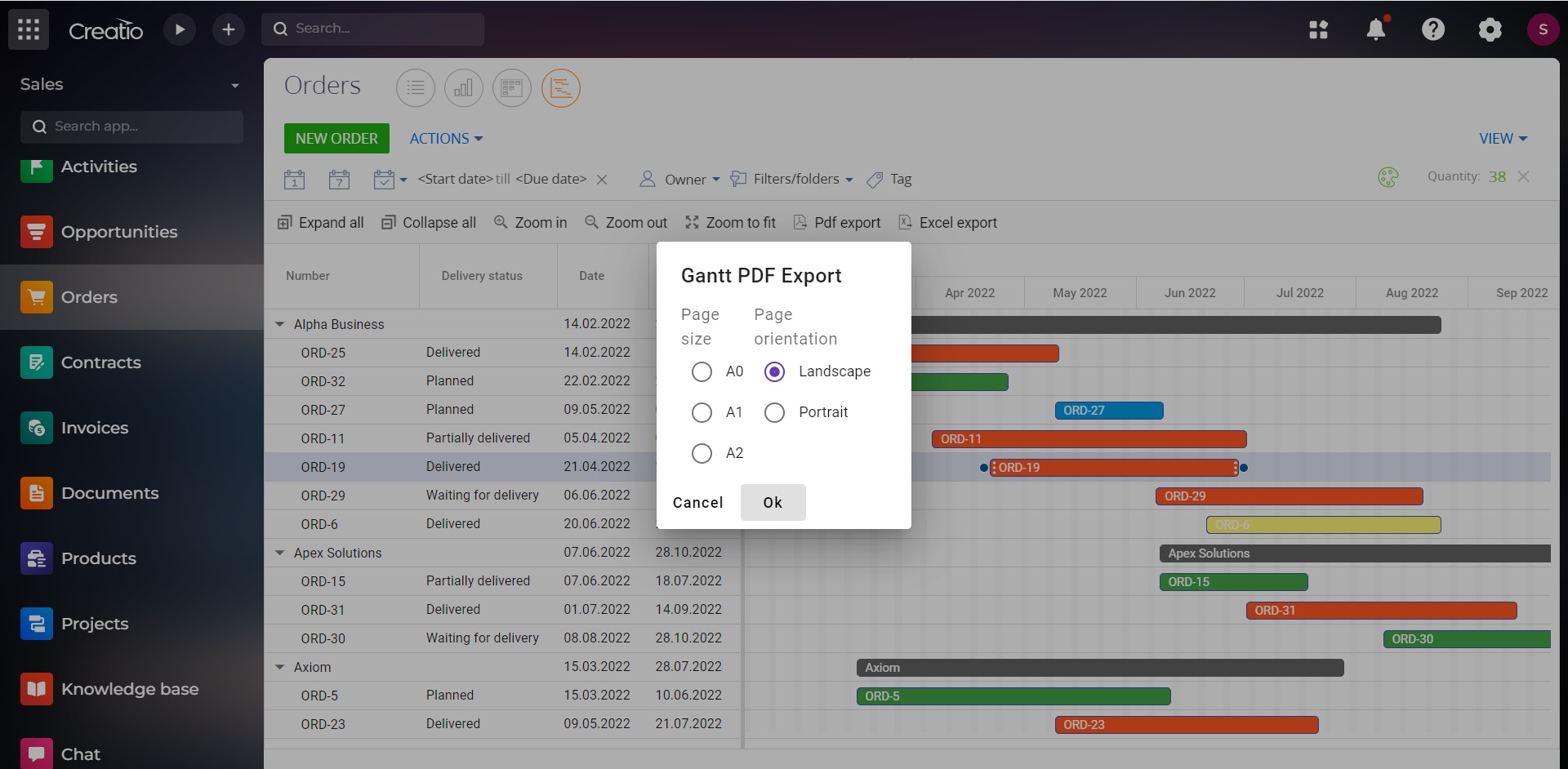
Task: Confirm export with the Ok button
Action: click(x=773, y=502)
